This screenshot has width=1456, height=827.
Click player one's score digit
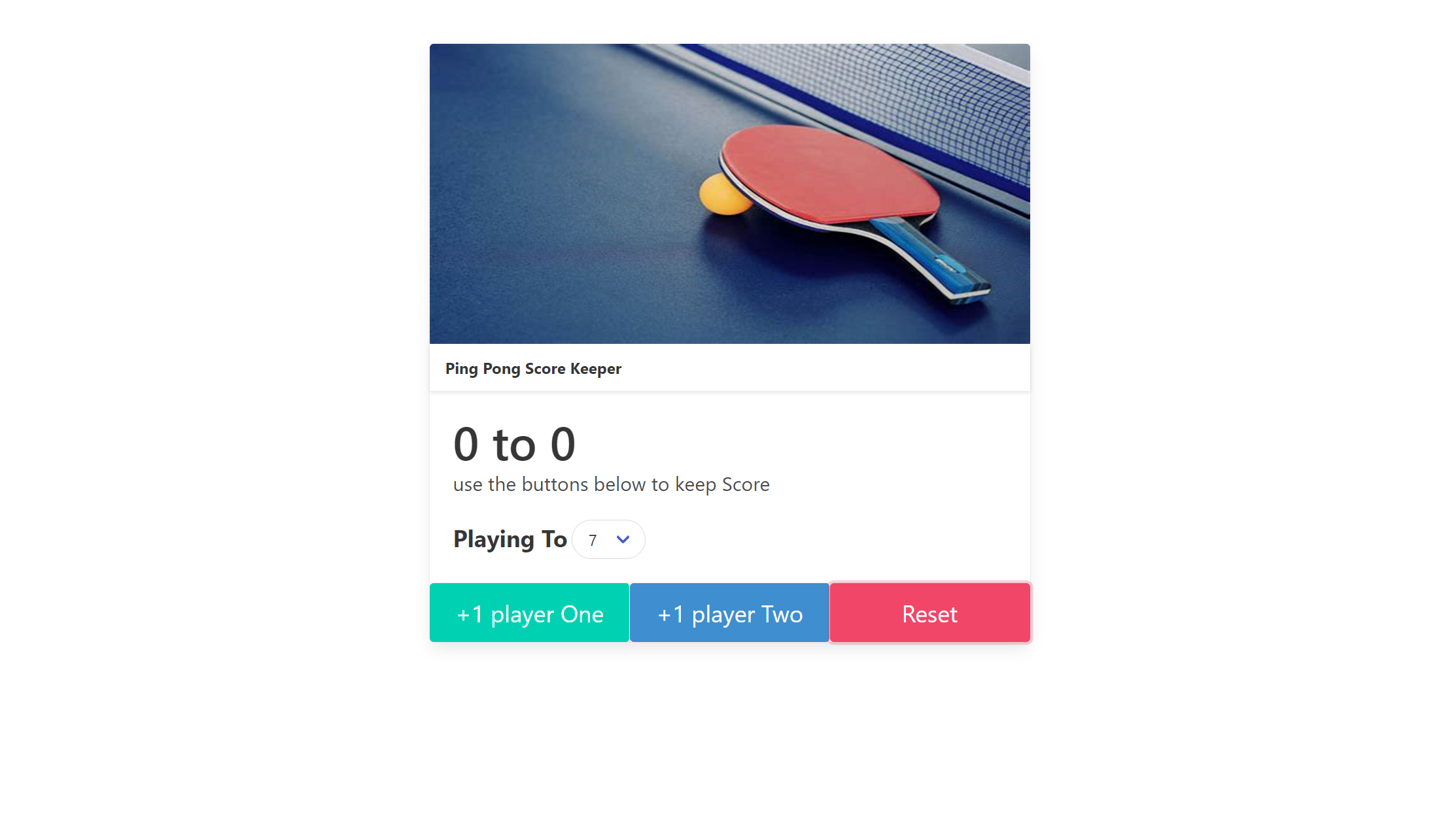pos(466,445)
